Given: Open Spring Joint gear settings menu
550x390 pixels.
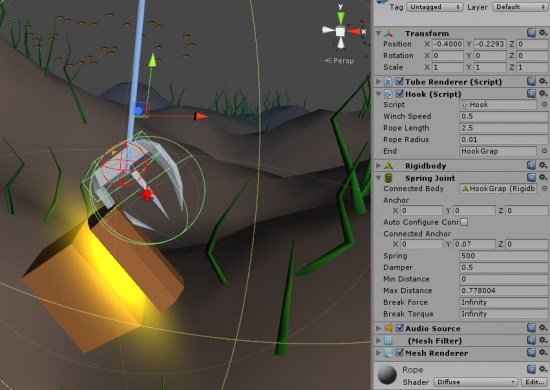Looking at the screenshot, I should click(543, 177).
